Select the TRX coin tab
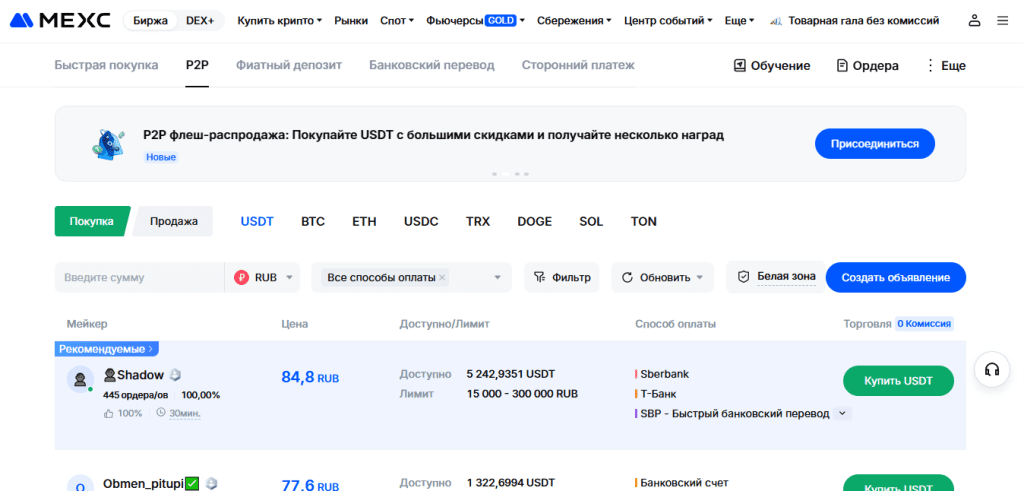 (x=478, y=221)
